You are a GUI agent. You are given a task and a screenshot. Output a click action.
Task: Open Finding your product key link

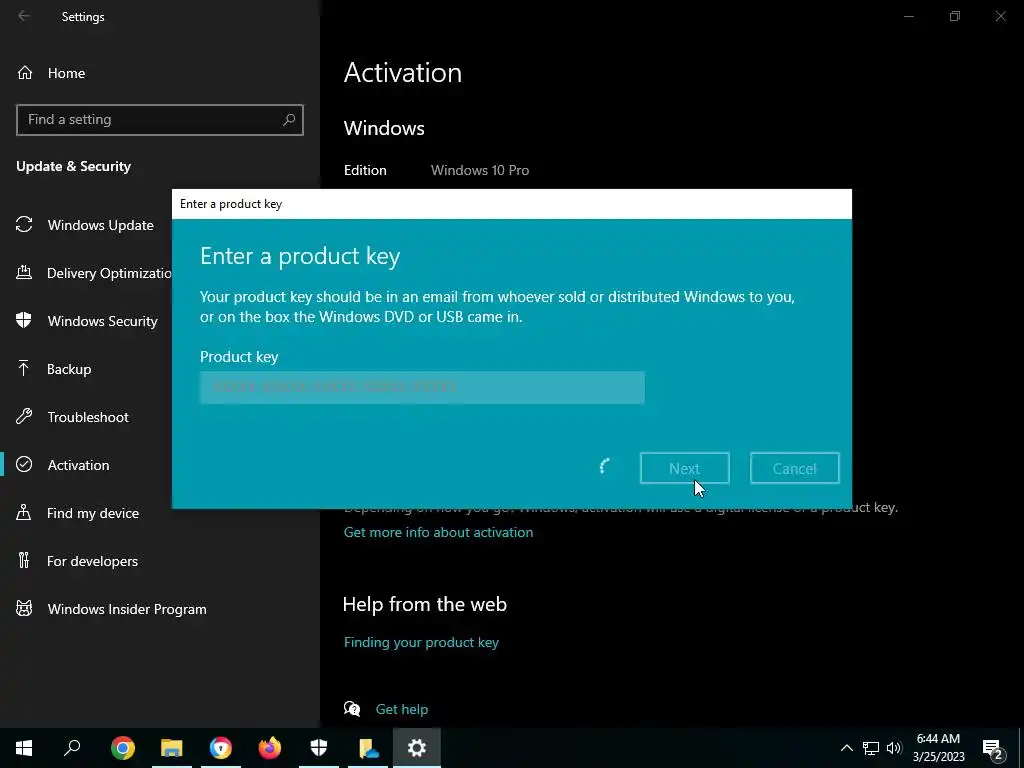(421, 643)
